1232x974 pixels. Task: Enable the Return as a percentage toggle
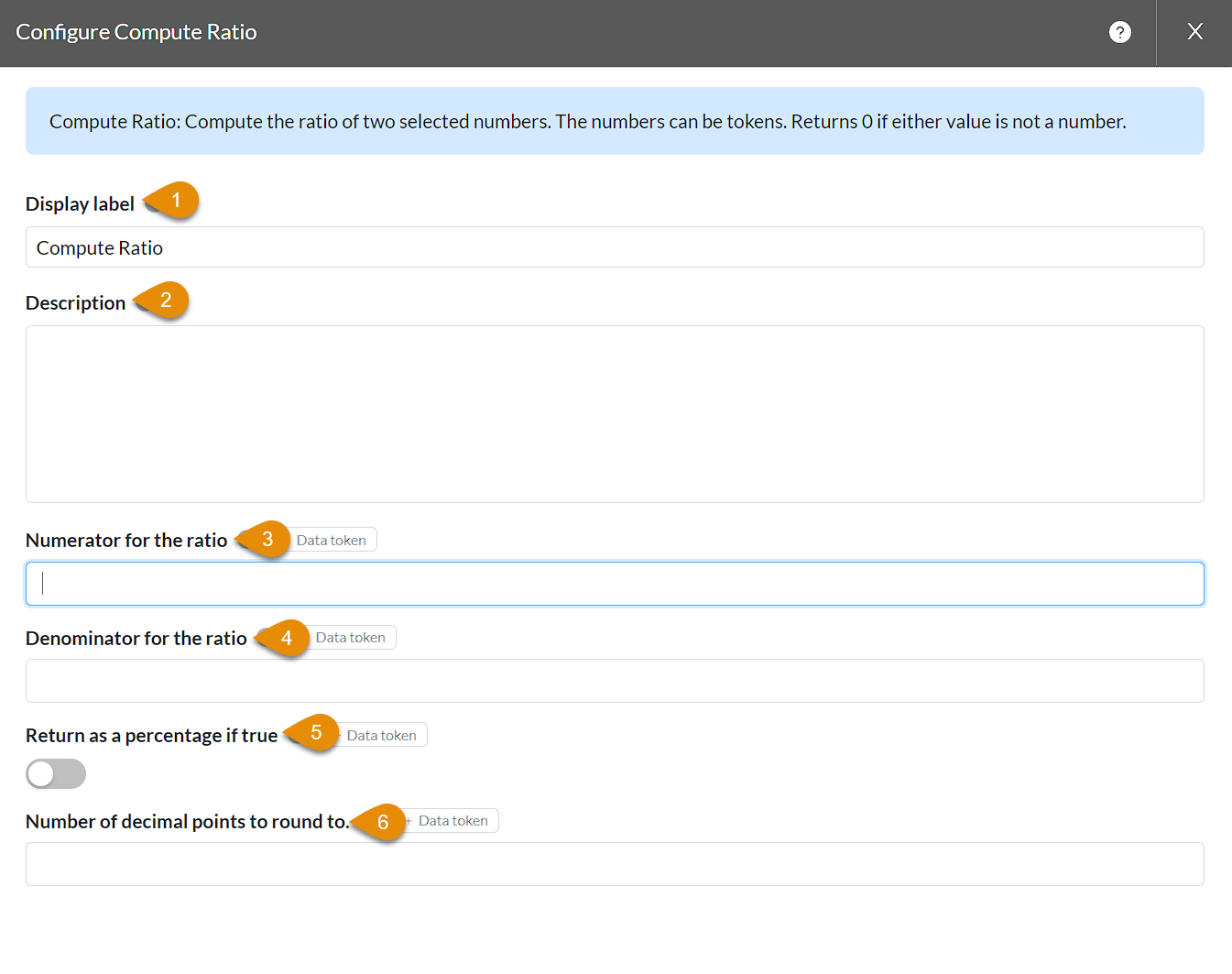coord(56,774)
